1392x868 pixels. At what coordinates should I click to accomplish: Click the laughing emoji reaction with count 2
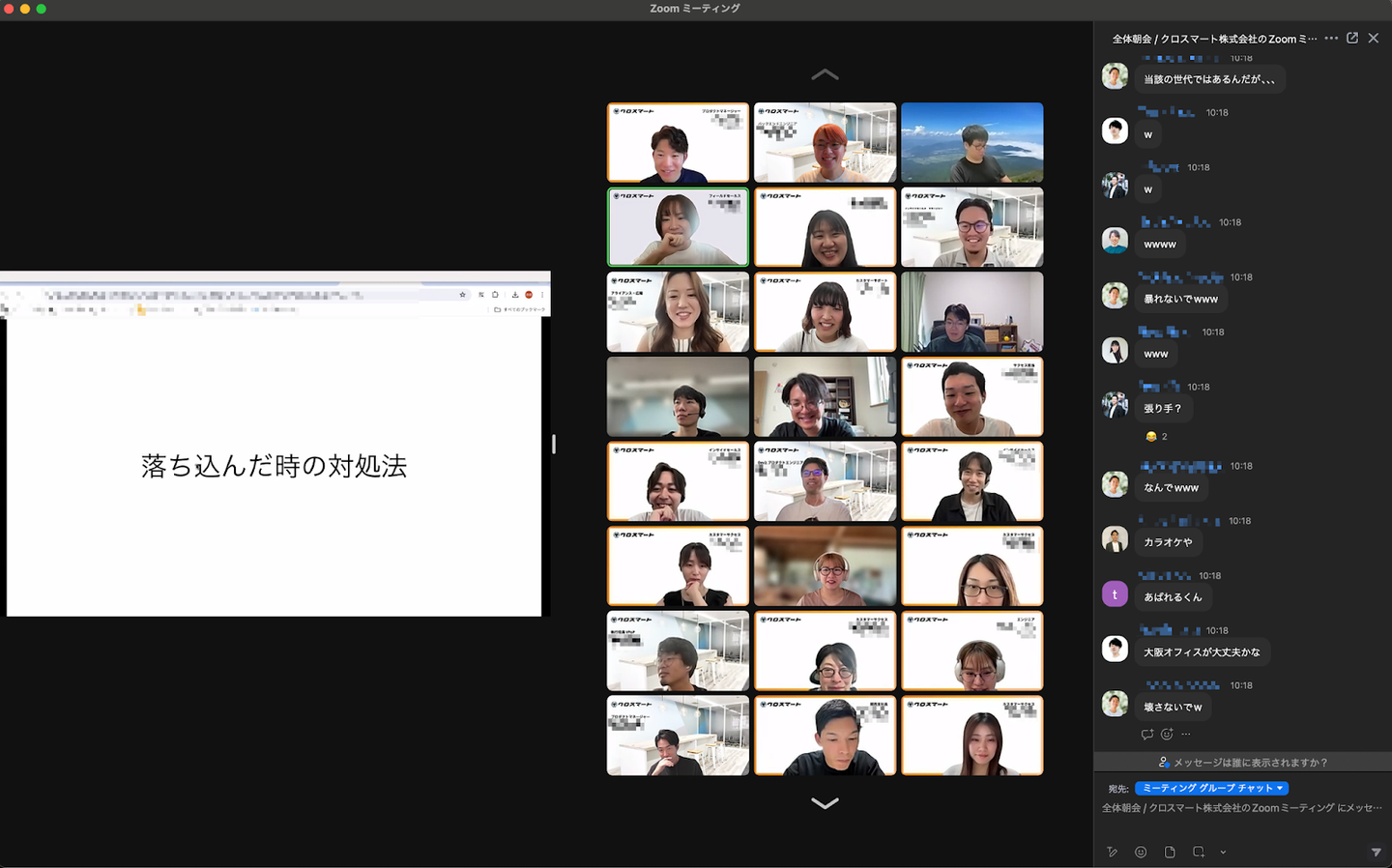[1156, 437]
